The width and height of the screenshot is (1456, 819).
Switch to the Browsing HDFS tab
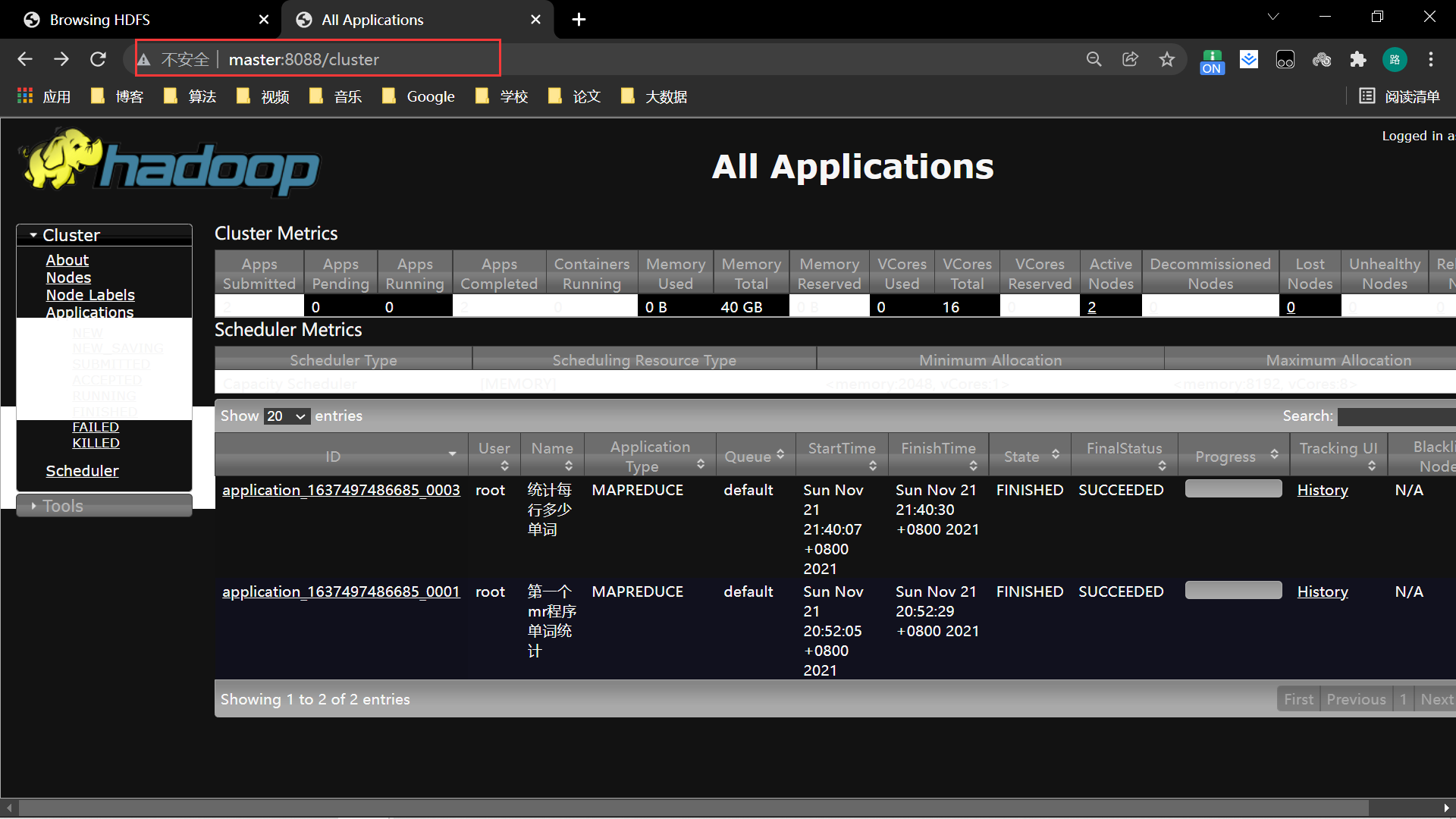point(100,20)
